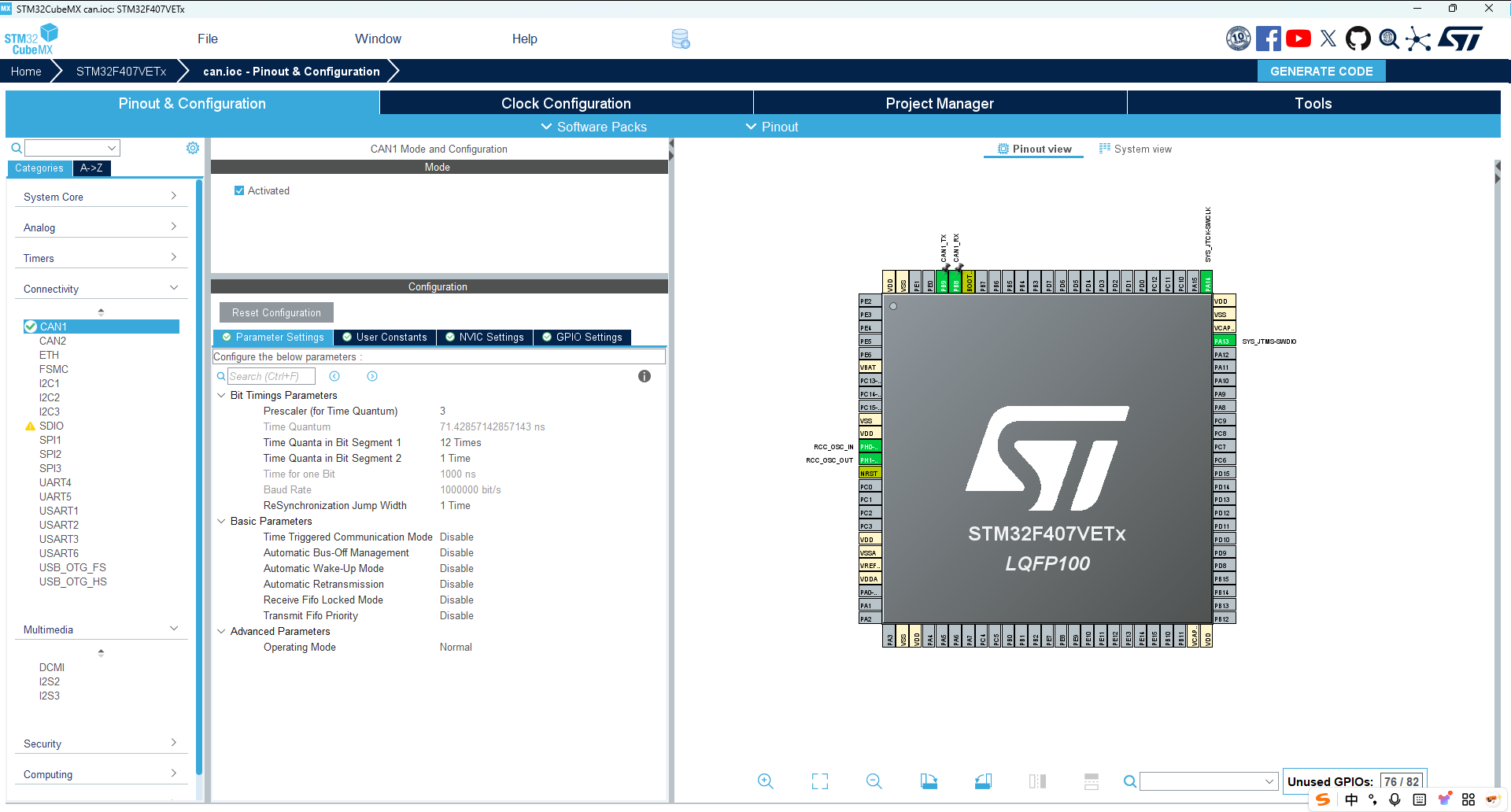Go to Home breadcrumb
This screenshot has height=812, width=1511.
(x=26, y=71)
